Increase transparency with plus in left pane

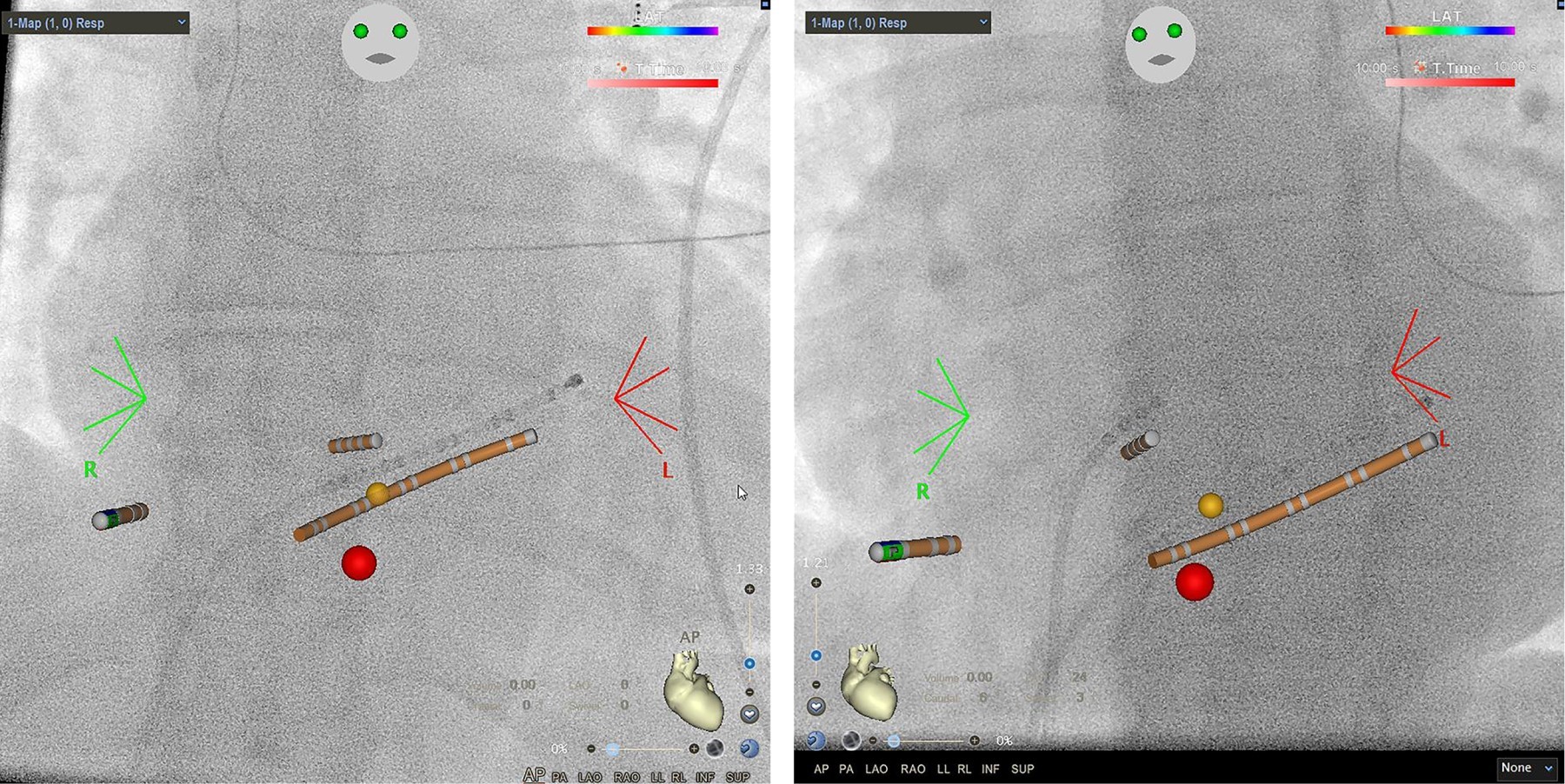(694, 748)
